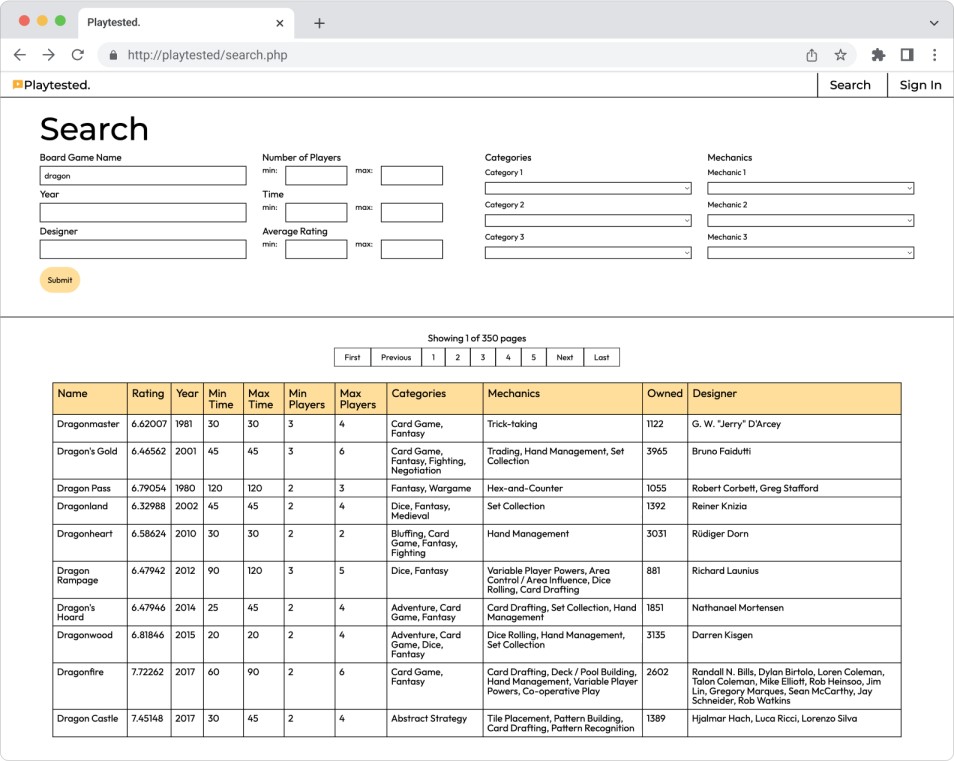Expand the Category 1 dropdown

tap(588, 188)
